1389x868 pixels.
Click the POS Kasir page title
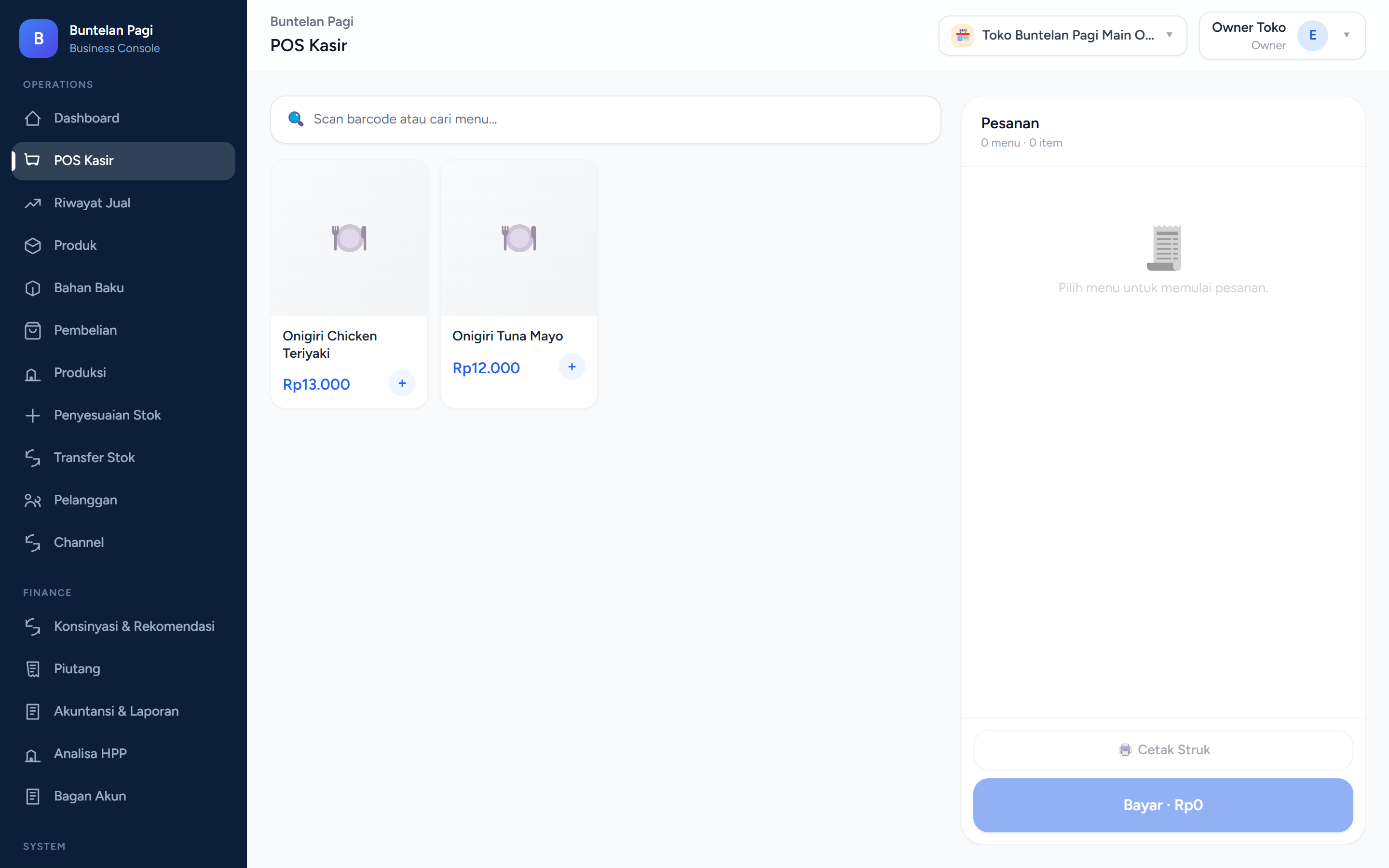309,45
